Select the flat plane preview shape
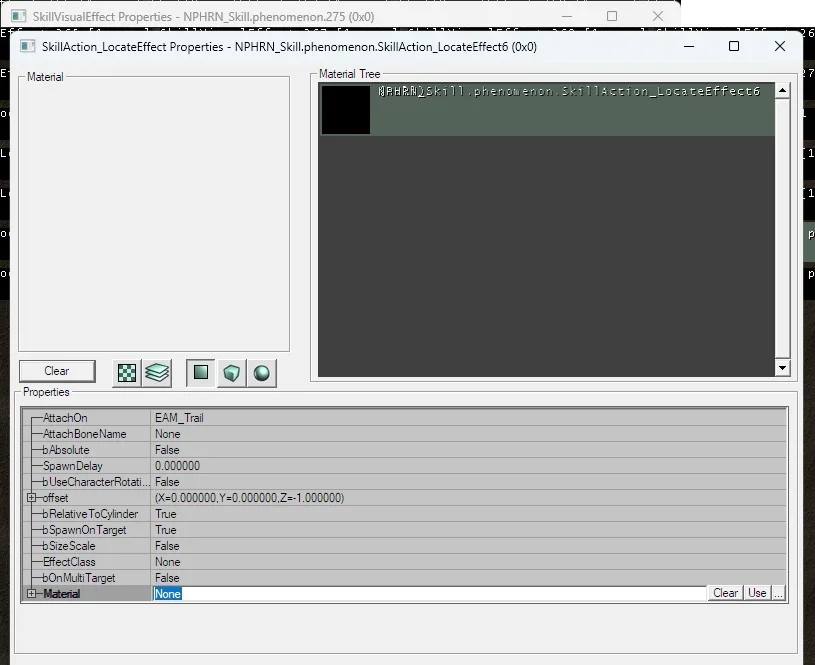Image resolution: width=815 pixels, height=665 pixels. point(201,373)
